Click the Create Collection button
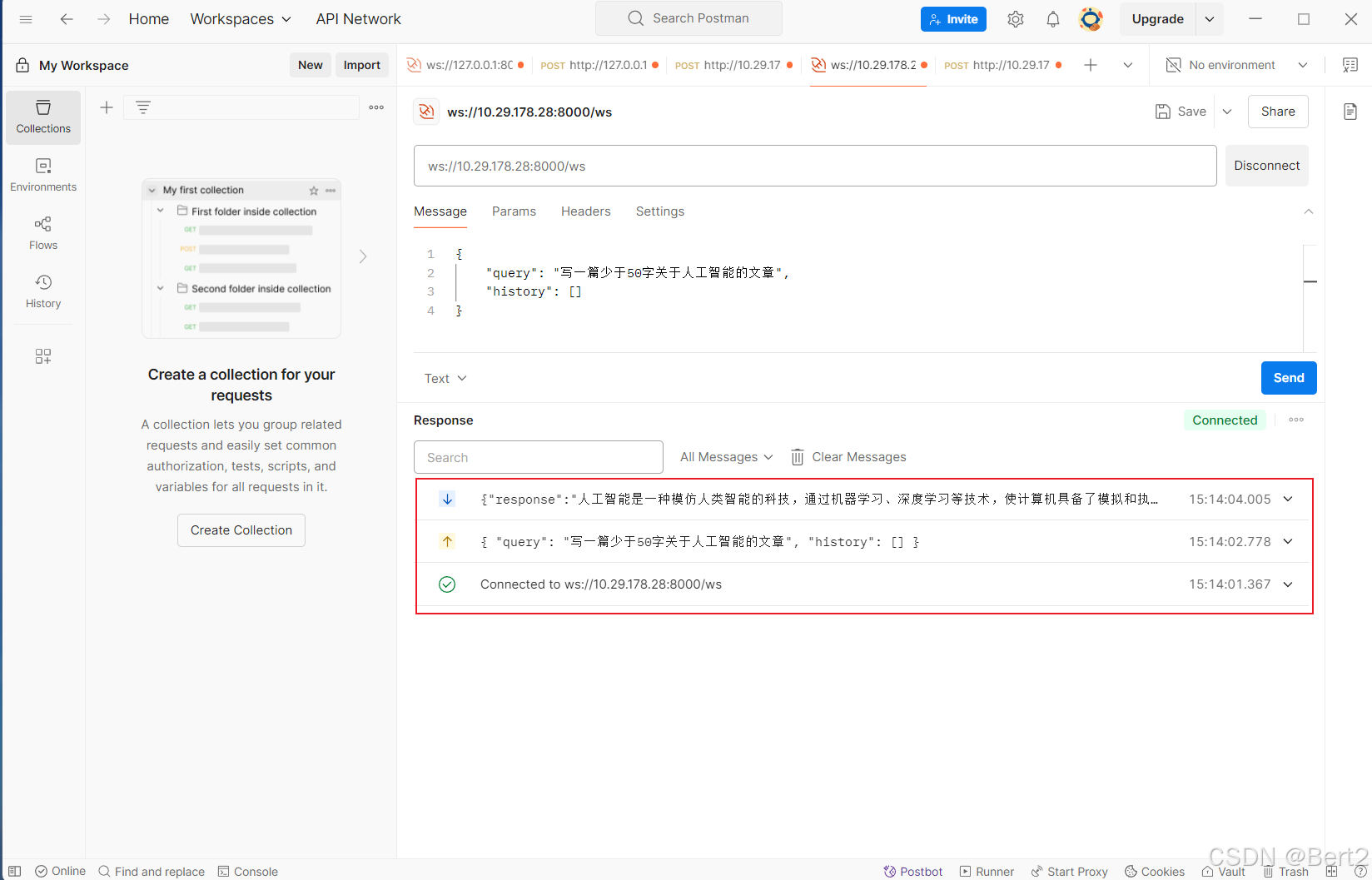 [241, 530]
